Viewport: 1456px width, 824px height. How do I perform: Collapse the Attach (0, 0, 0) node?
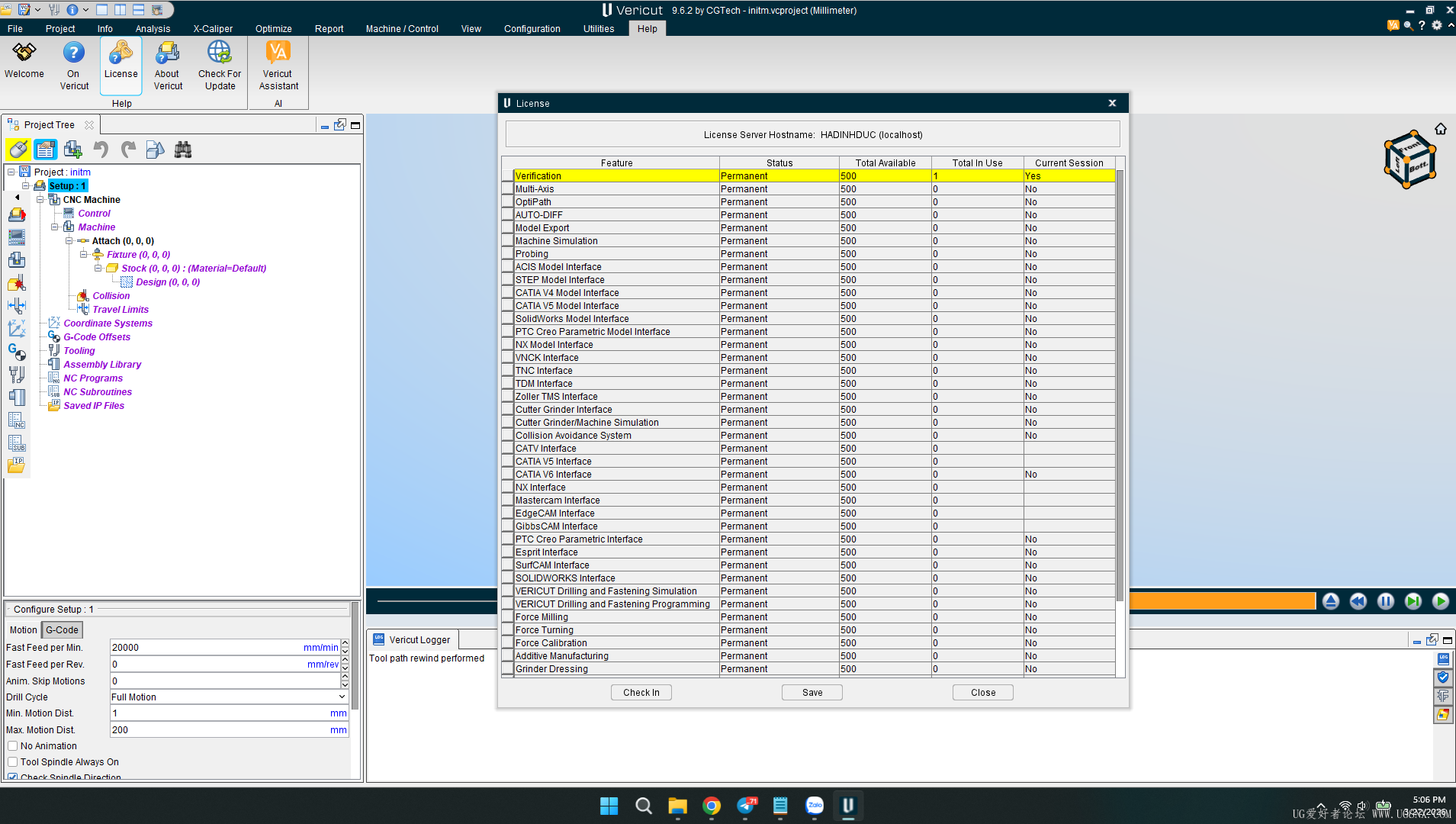(x=69, y=241)
